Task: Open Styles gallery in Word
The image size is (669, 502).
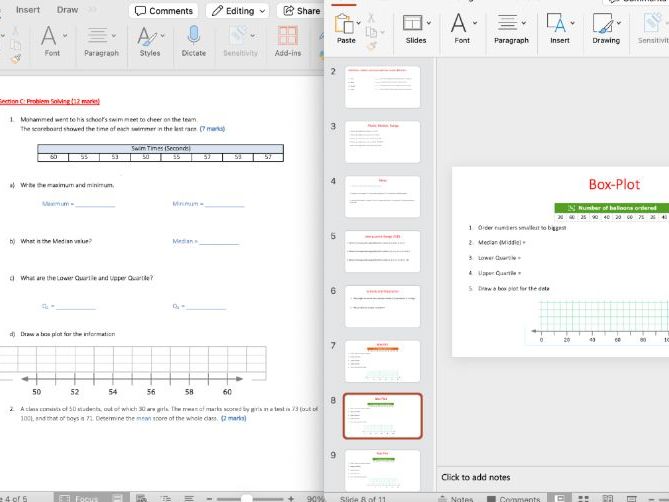Action: (x=150, y=41)
